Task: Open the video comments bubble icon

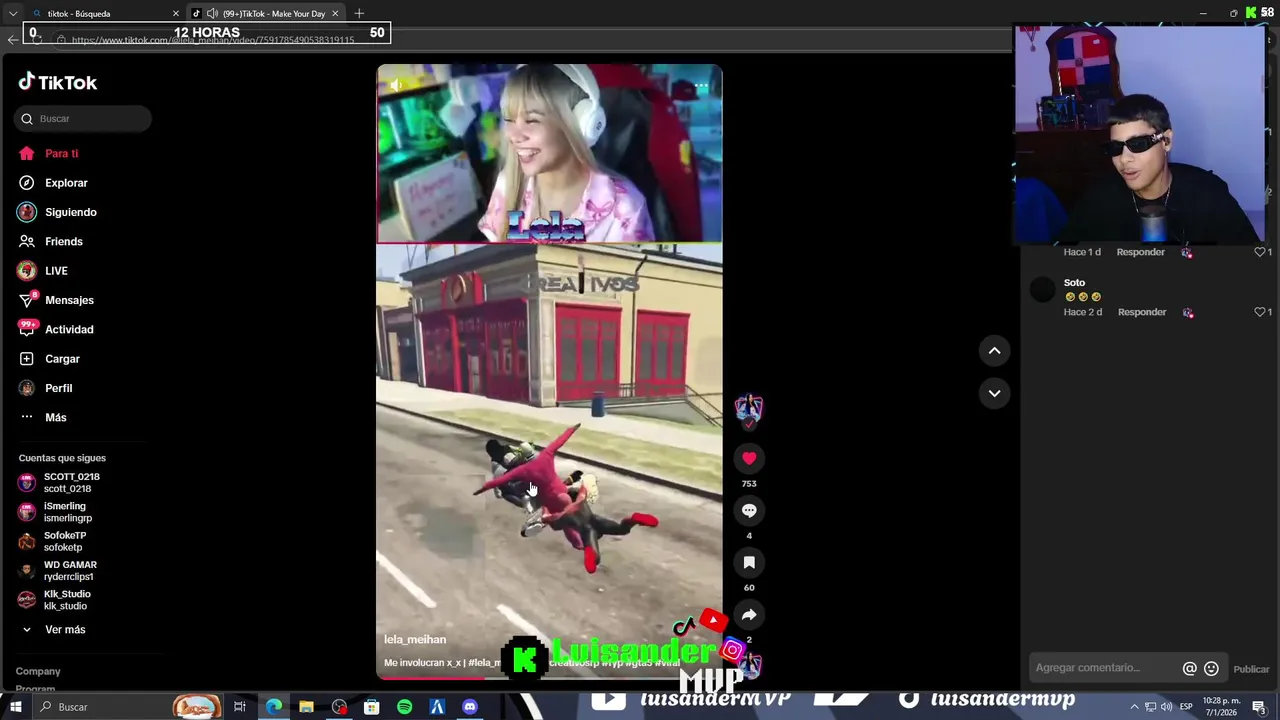Action: click(749, 510)
